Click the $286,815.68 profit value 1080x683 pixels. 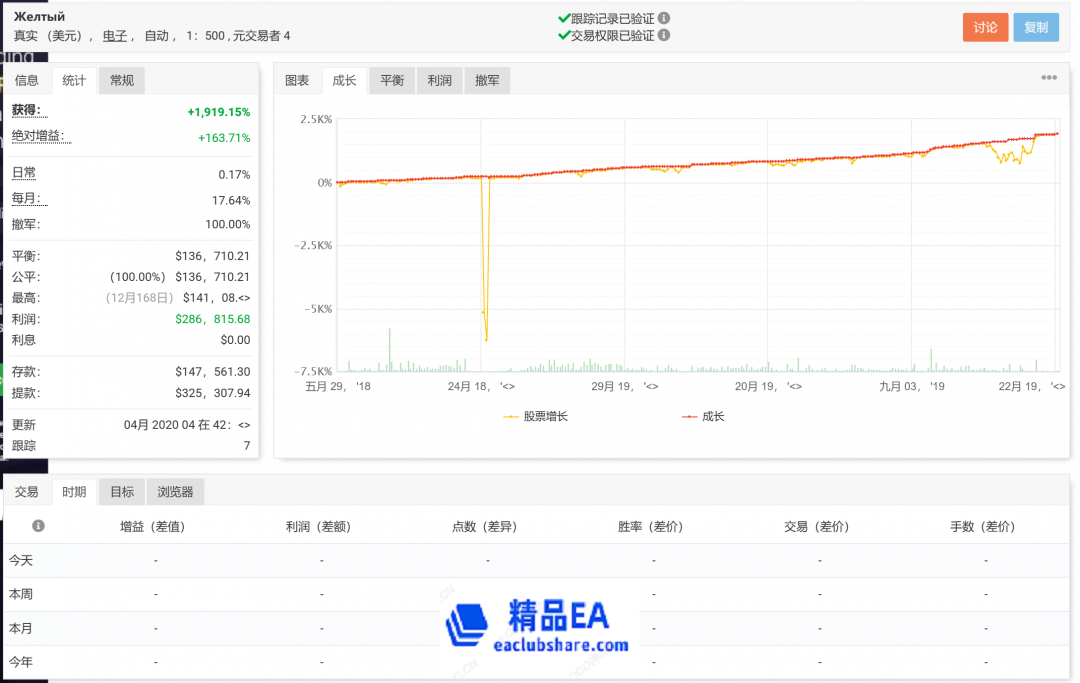point(212,319)
